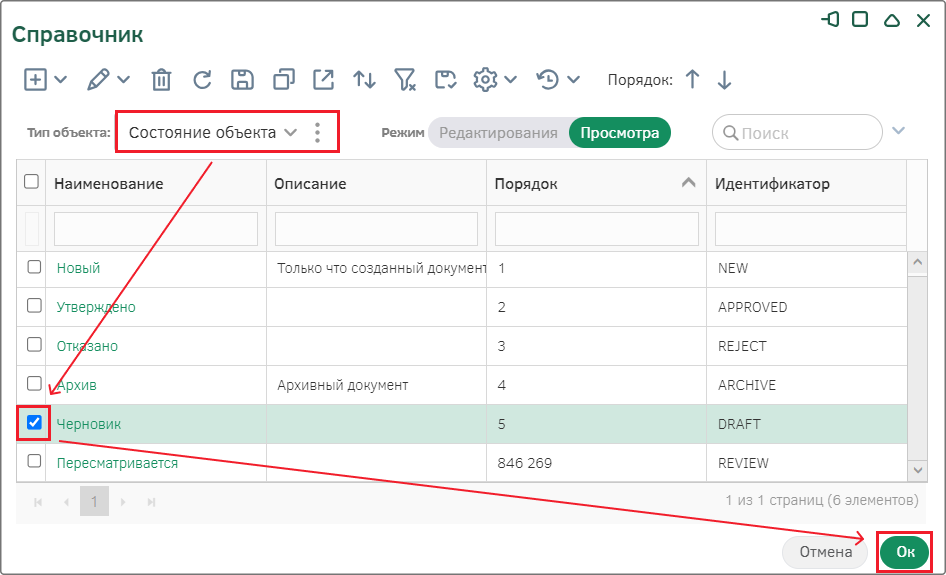Click the save floppy disk icon
Screen dimensions: 946x575
tap(243, 80)
